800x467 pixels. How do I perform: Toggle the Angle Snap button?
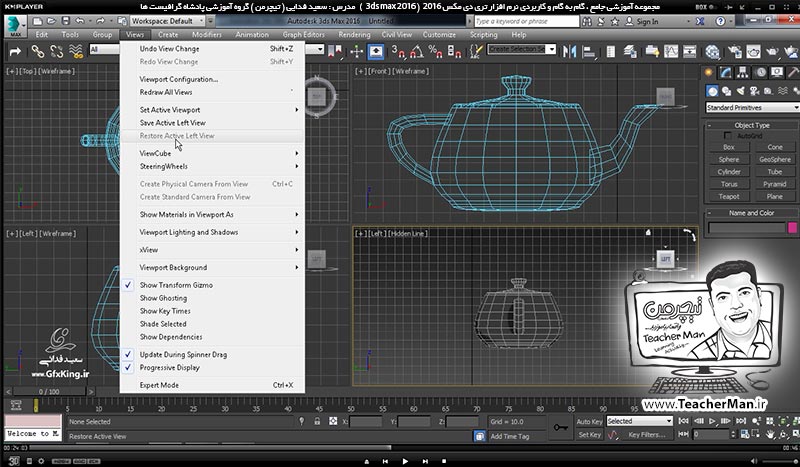pyautogui.click(x=416, y=51)
